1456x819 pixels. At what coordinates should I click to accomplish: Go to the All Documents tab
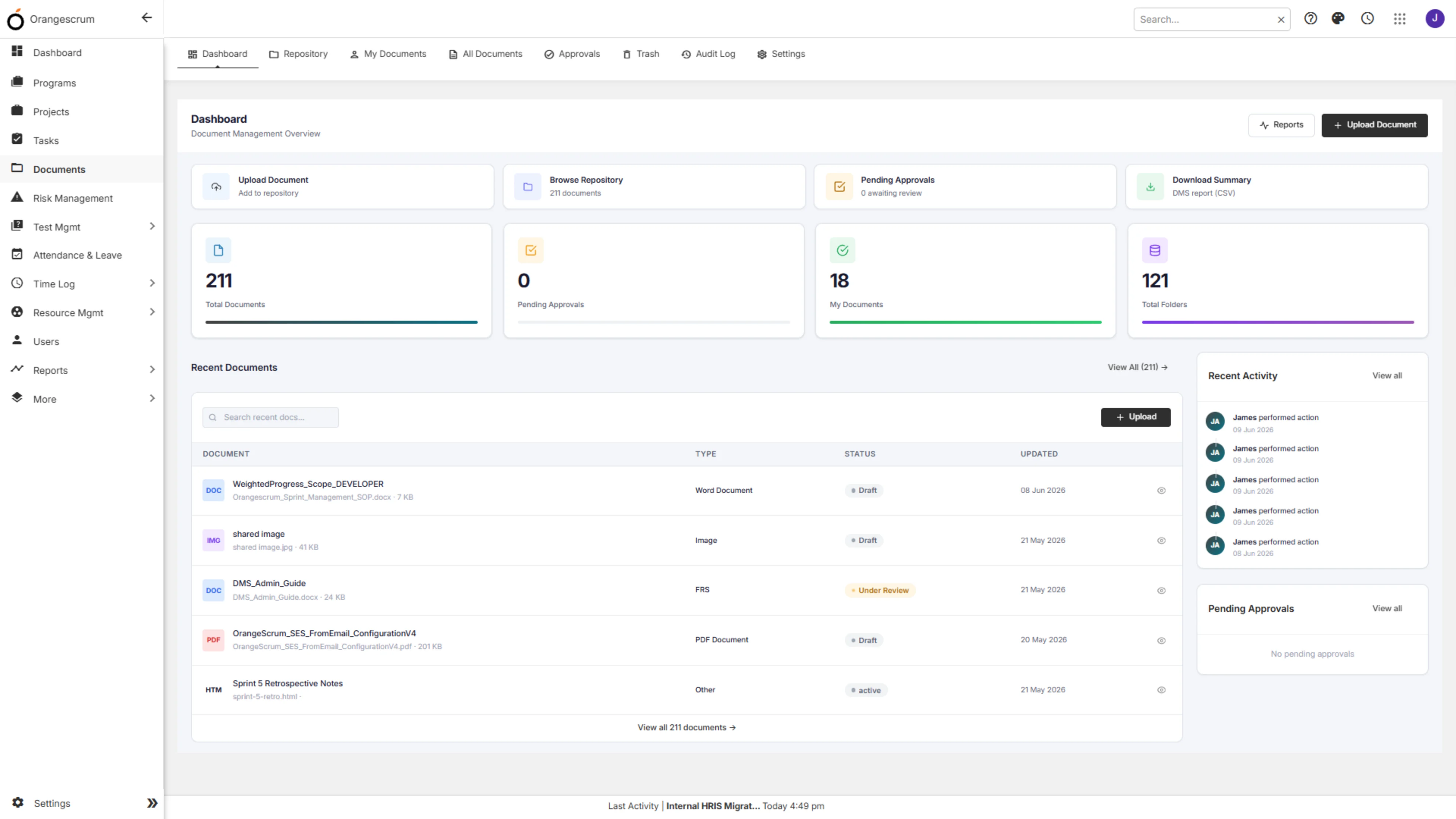tap(485, 54)
